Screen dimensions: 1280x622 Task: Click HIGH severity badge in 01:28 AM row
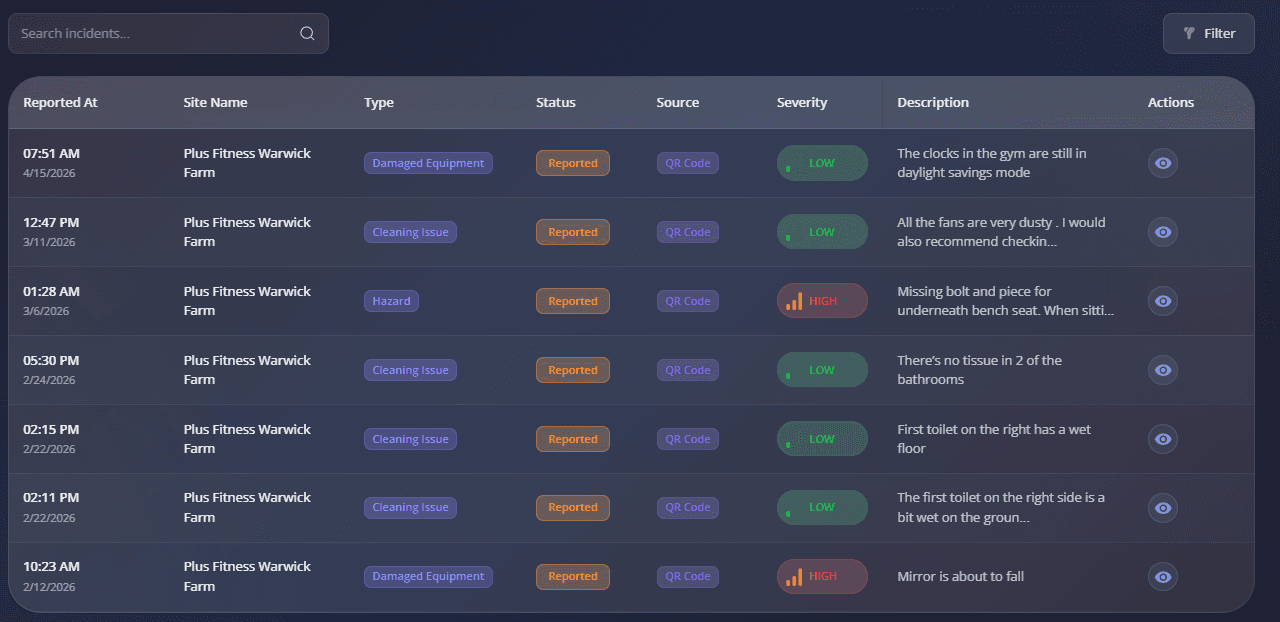[x=822, y=301]
